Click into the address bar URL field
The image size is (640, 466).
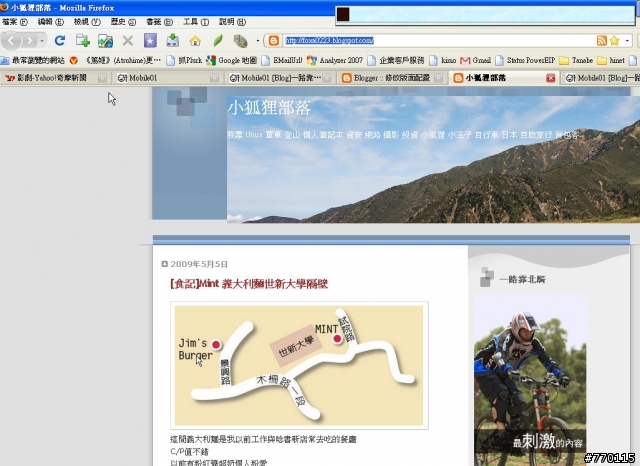pyautogui.click(x=439, y=40)
